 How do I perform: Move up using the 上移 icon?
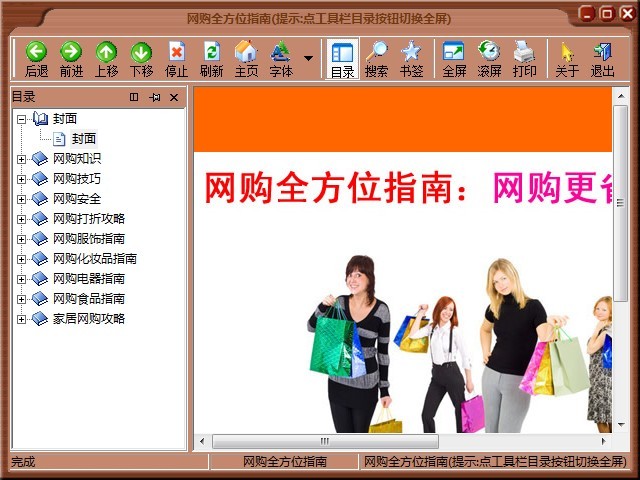coord(106,59)
